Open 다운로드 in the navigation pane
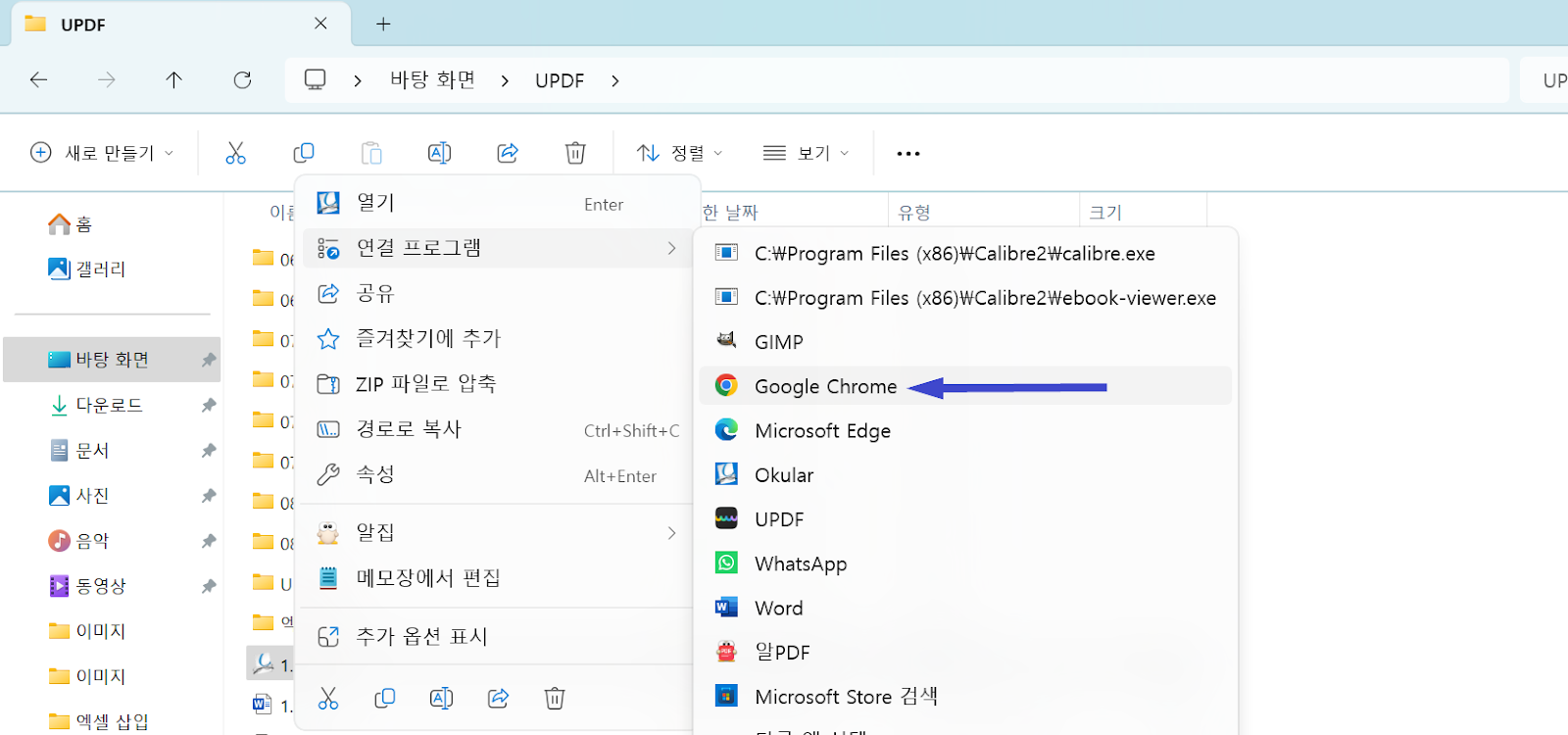The height and width of the screenshot is (735, 1568). click(96, 405)
